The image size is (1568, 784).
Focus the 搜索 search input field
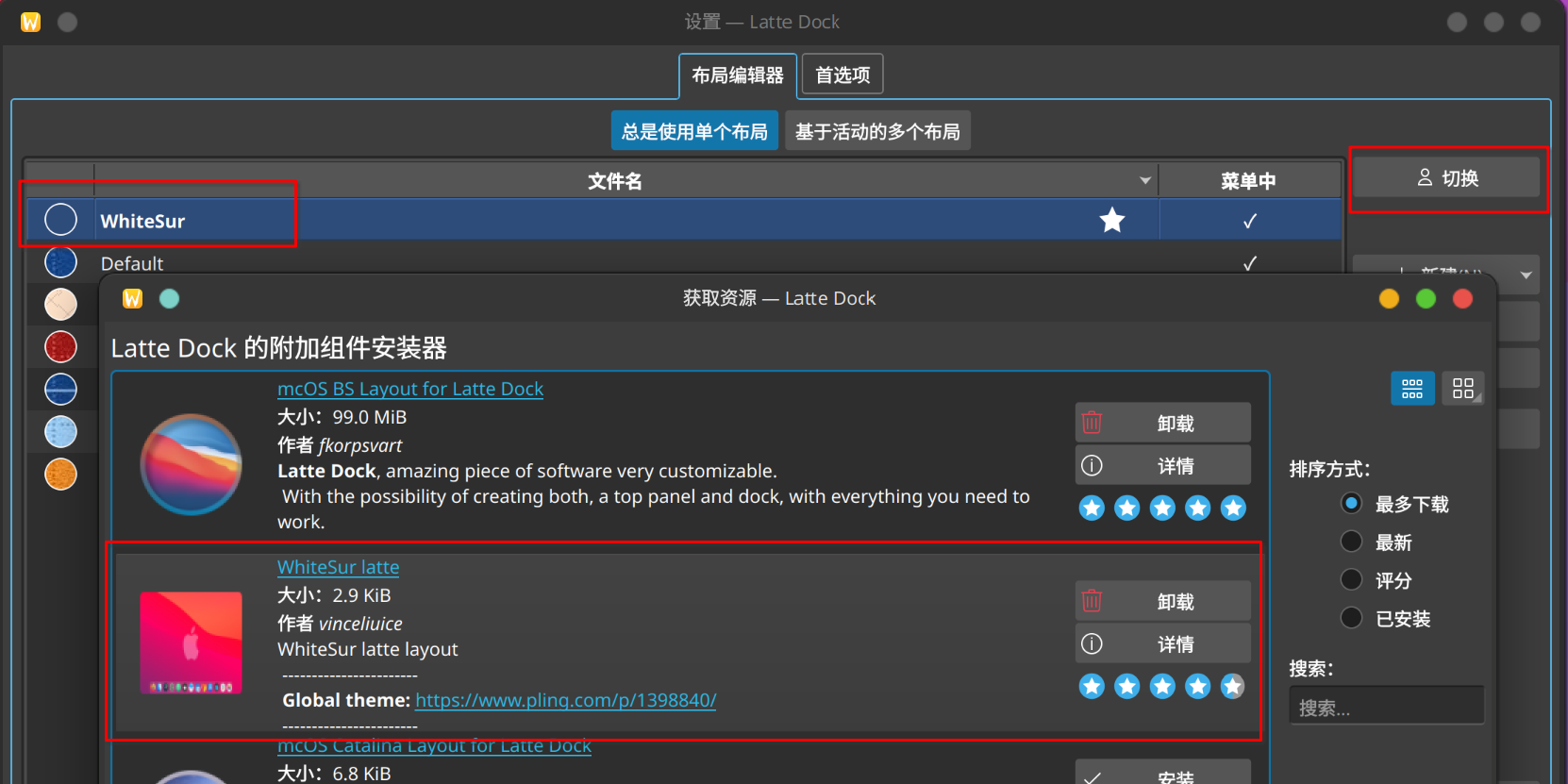click(1386, 705)
